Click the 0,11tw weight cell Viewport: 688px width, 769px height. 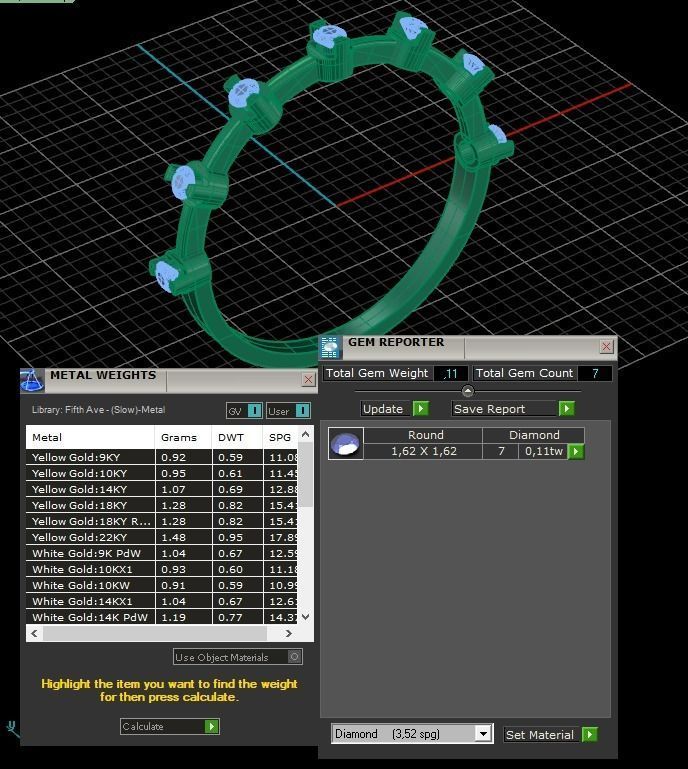click(x=543, y=451)
